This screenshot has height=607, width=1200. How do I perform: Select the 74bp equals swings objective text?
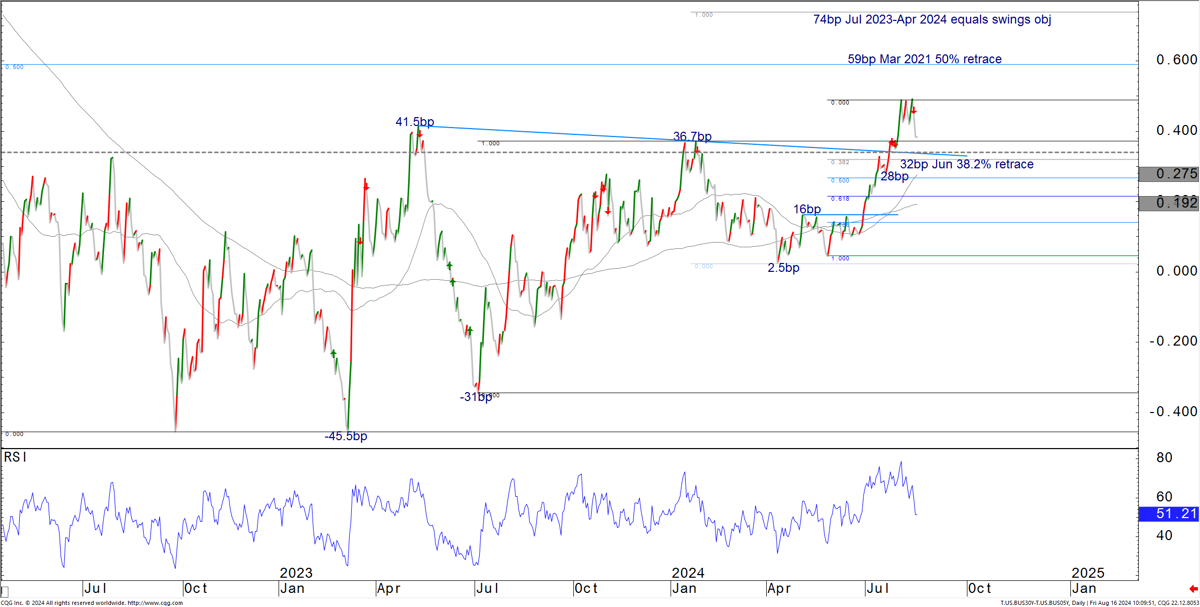932,20
